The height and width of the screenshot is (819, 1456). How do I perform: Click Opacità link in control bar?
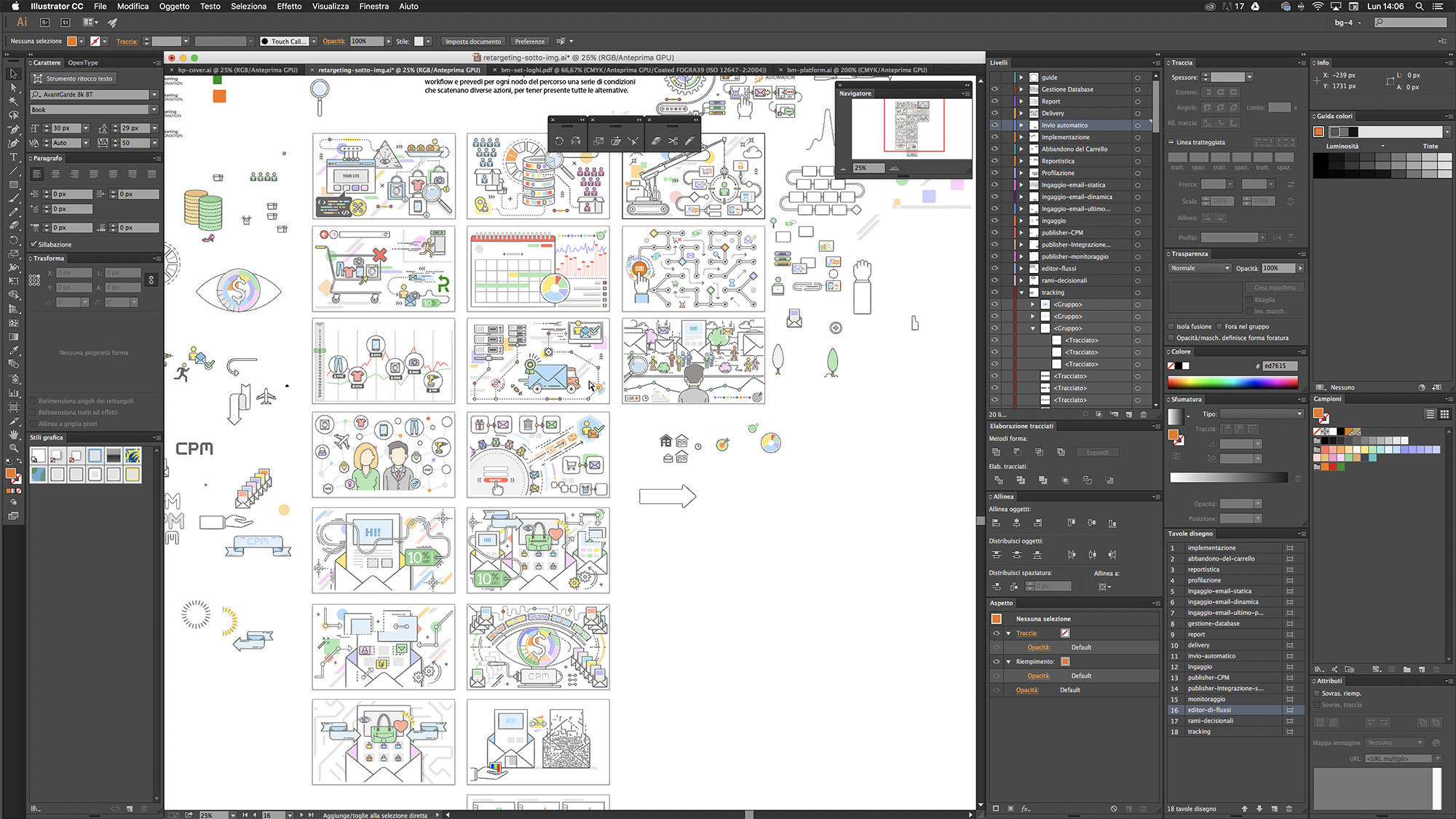(x=334, y=41)
